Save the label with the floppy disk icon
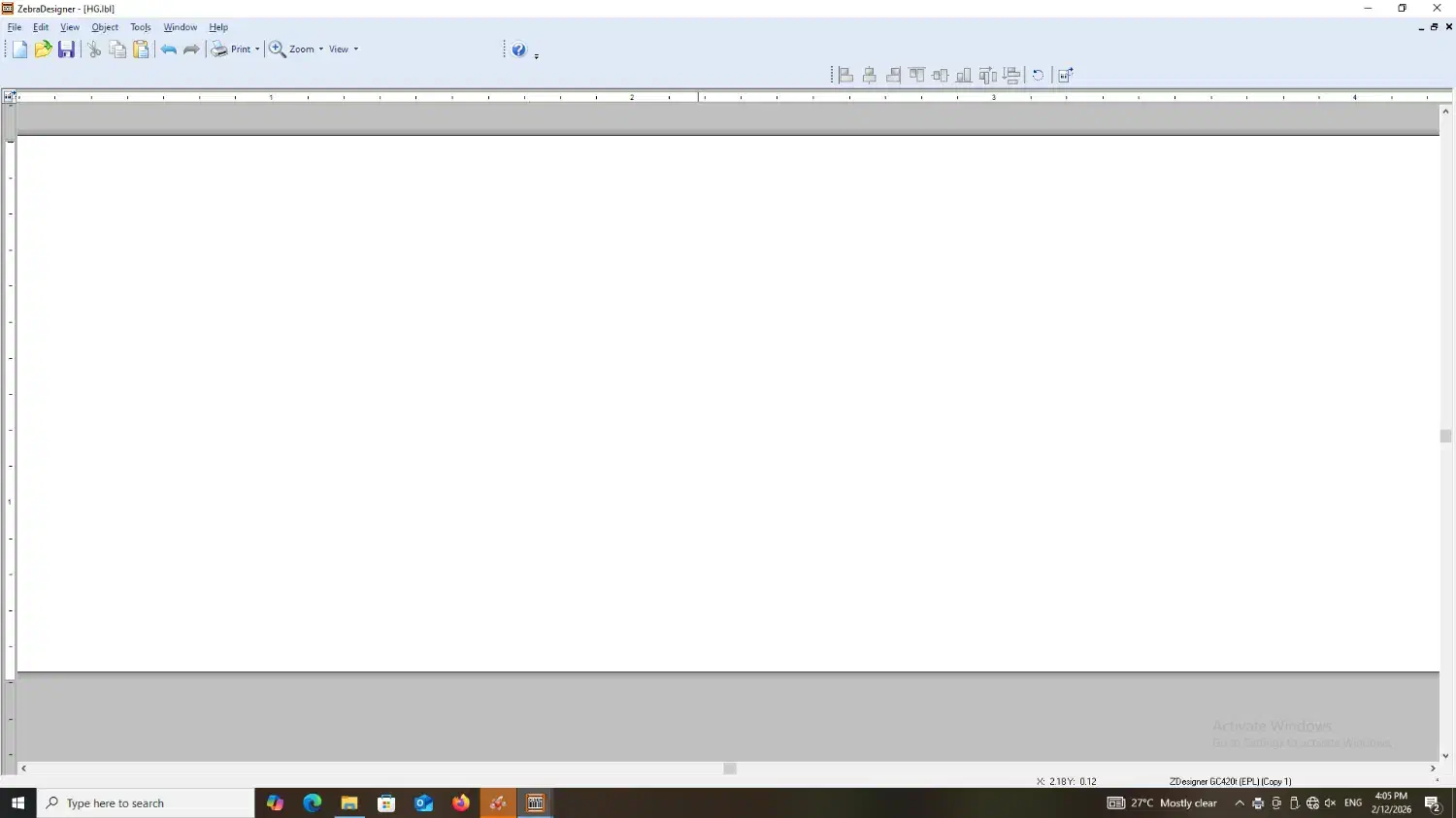The image size is (1456, 818). click(x=66, y=49)
